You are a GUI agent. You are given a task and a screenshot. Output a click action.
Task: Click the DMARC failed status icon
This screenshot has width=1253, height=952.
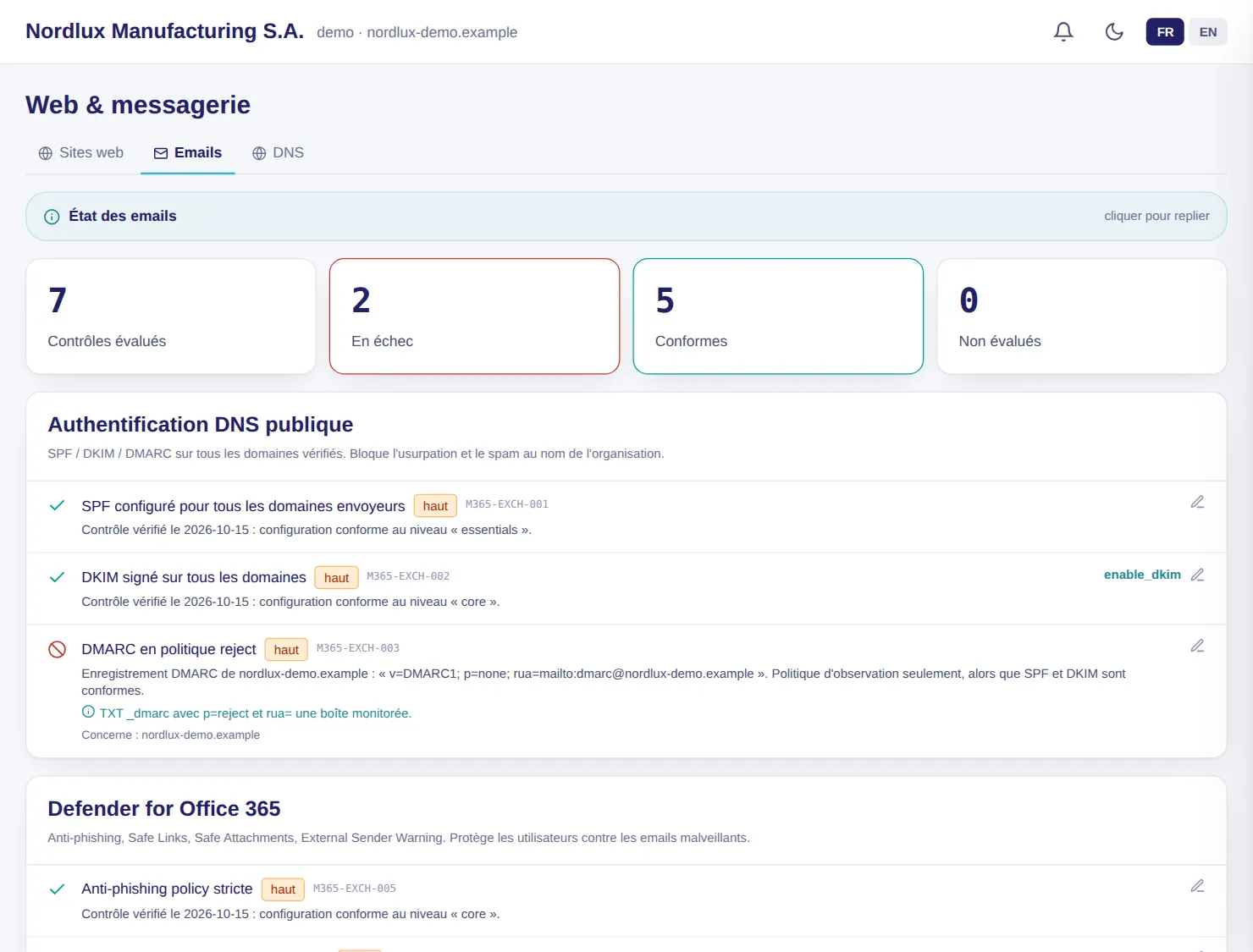coord(57,650)
